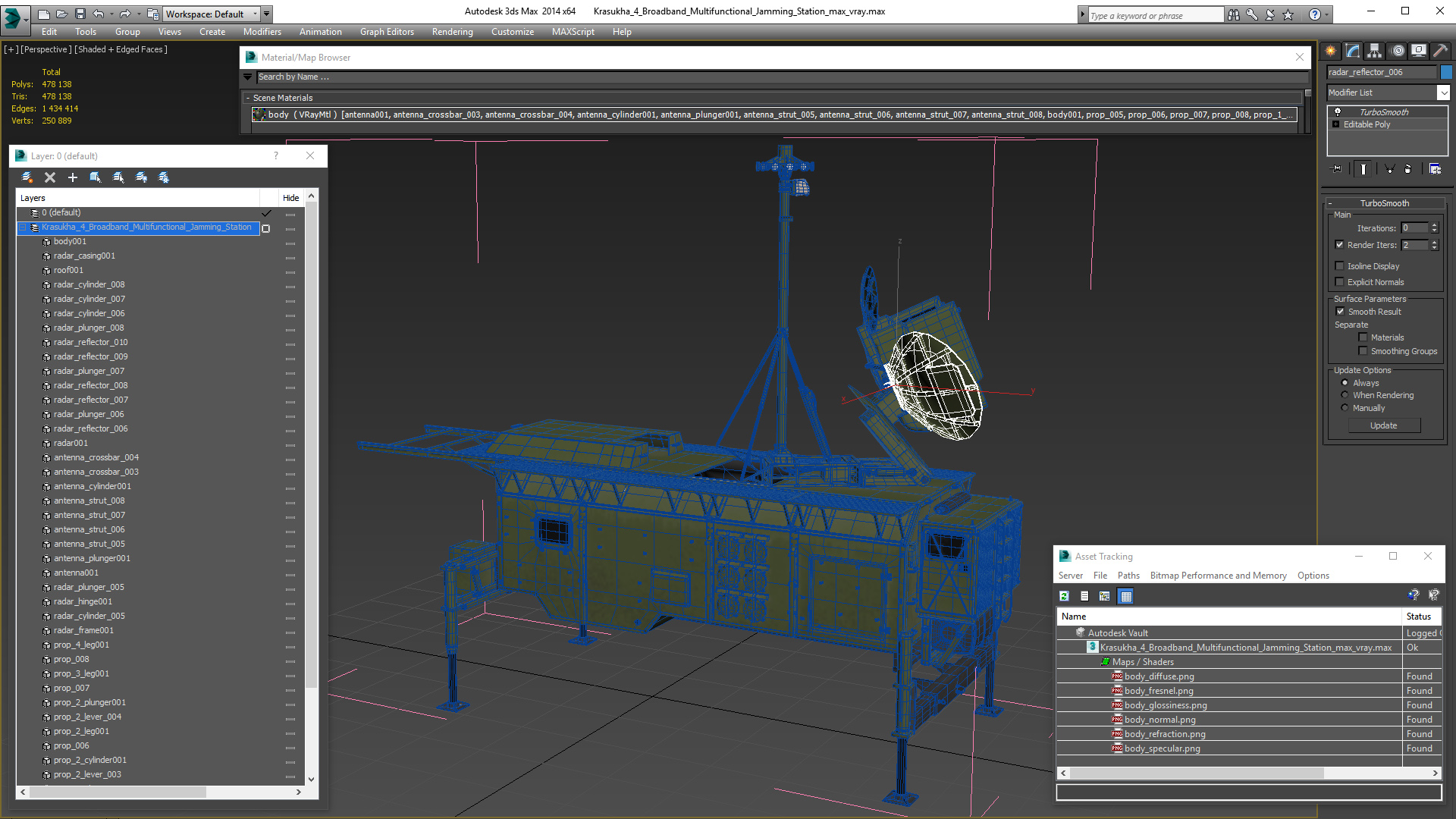Click Freeze/Unfreeze All Layers icon
Viewport: 1456px width, 819px height.
[x=164, y=177]
